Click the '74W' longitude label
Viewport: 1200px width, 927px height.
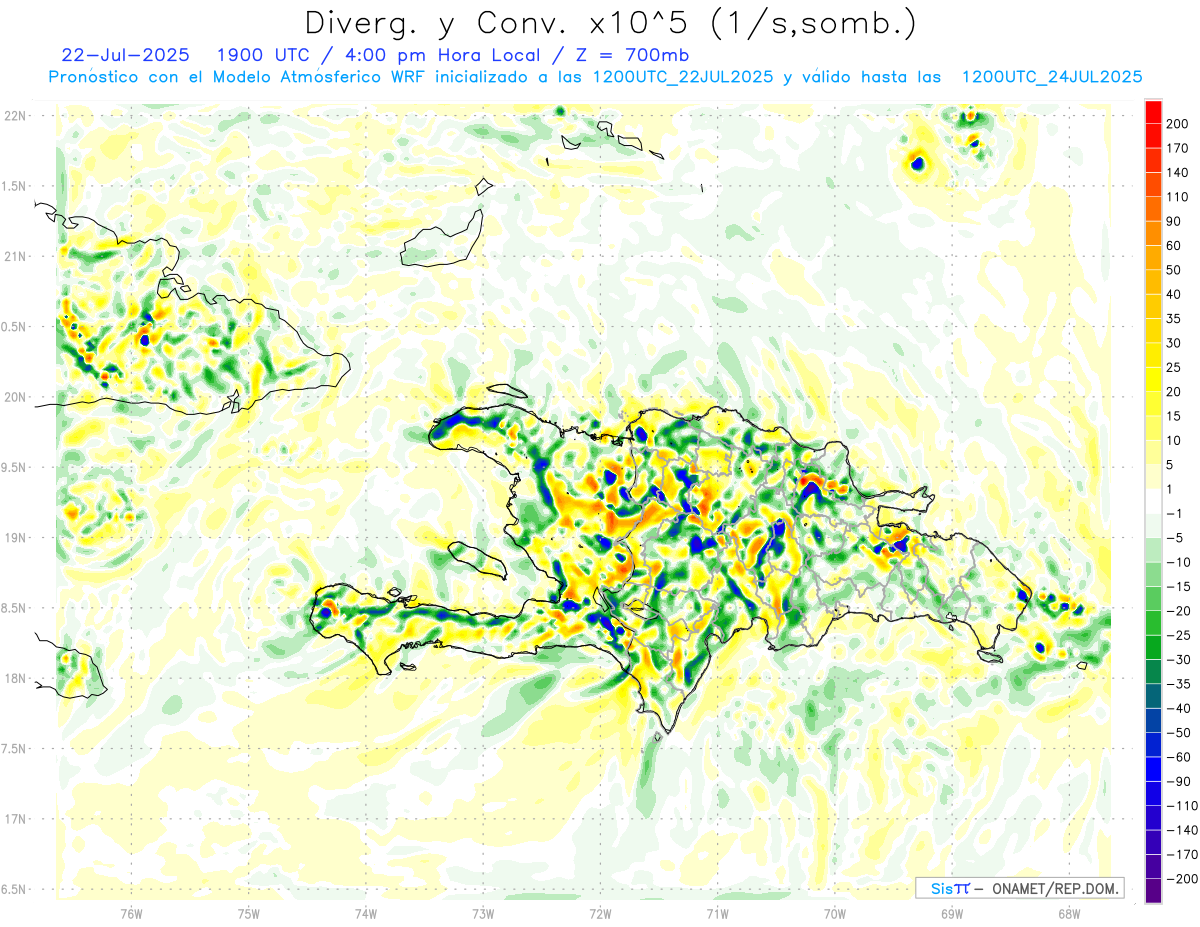click(365, 912)
